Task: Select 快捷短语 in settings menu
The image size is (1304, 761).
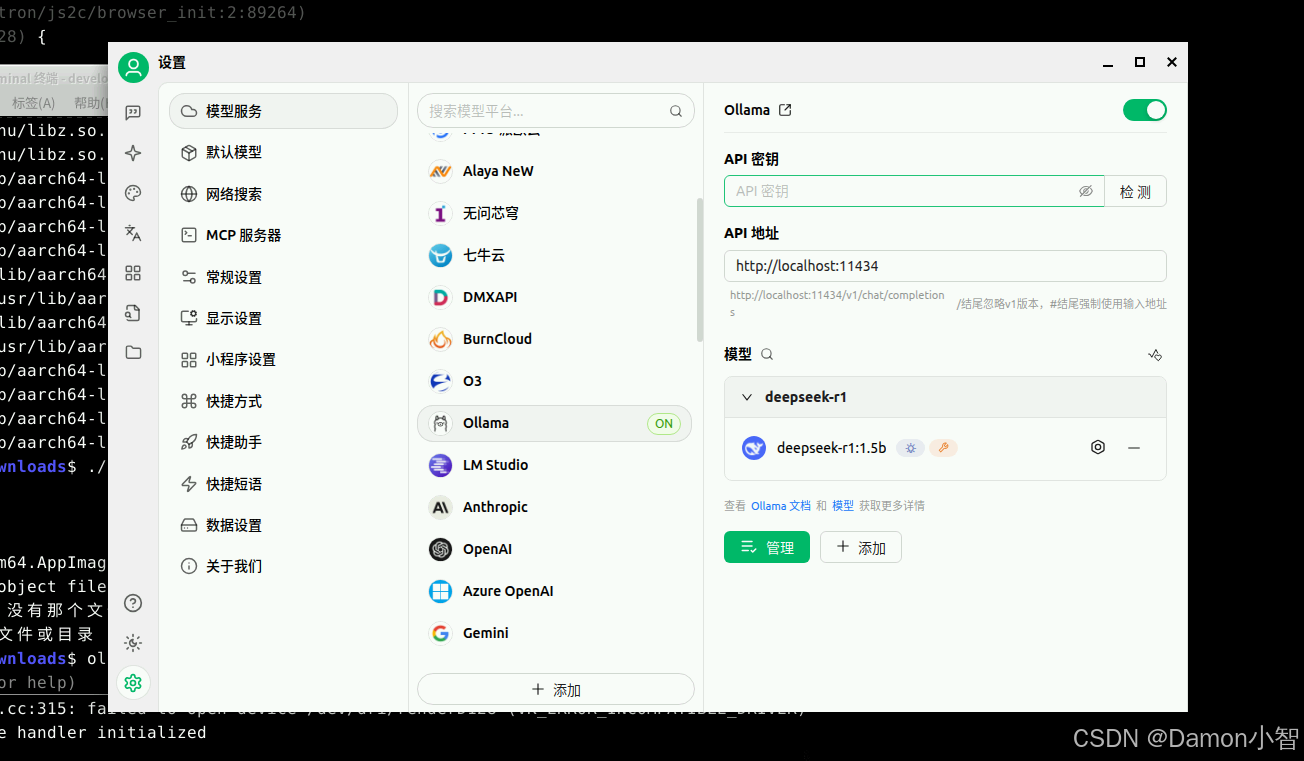Action: tap(283, 484)
